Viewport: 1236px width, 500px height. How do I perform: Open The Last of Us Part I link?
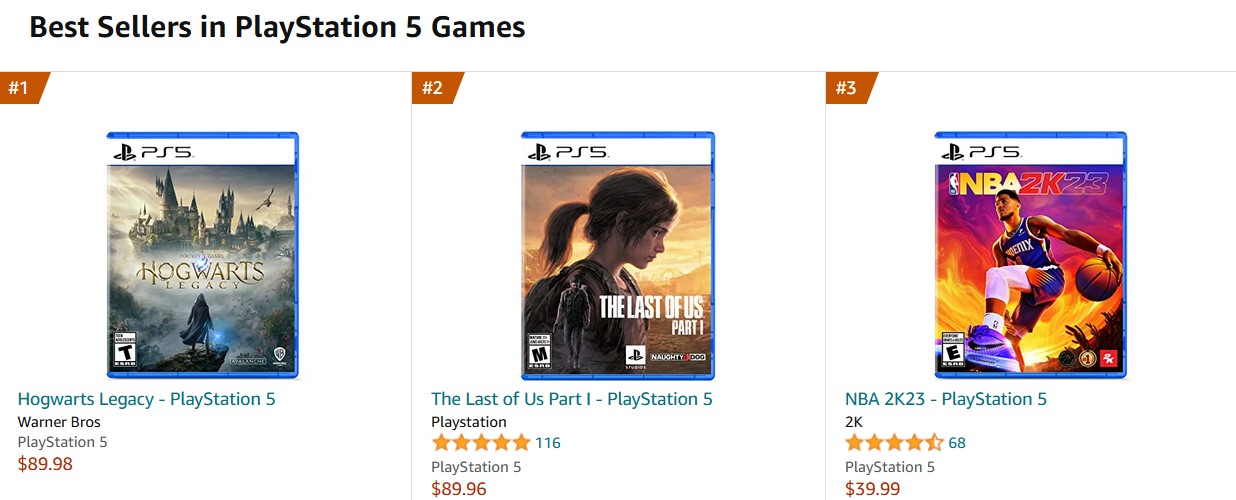pos(571,399)
